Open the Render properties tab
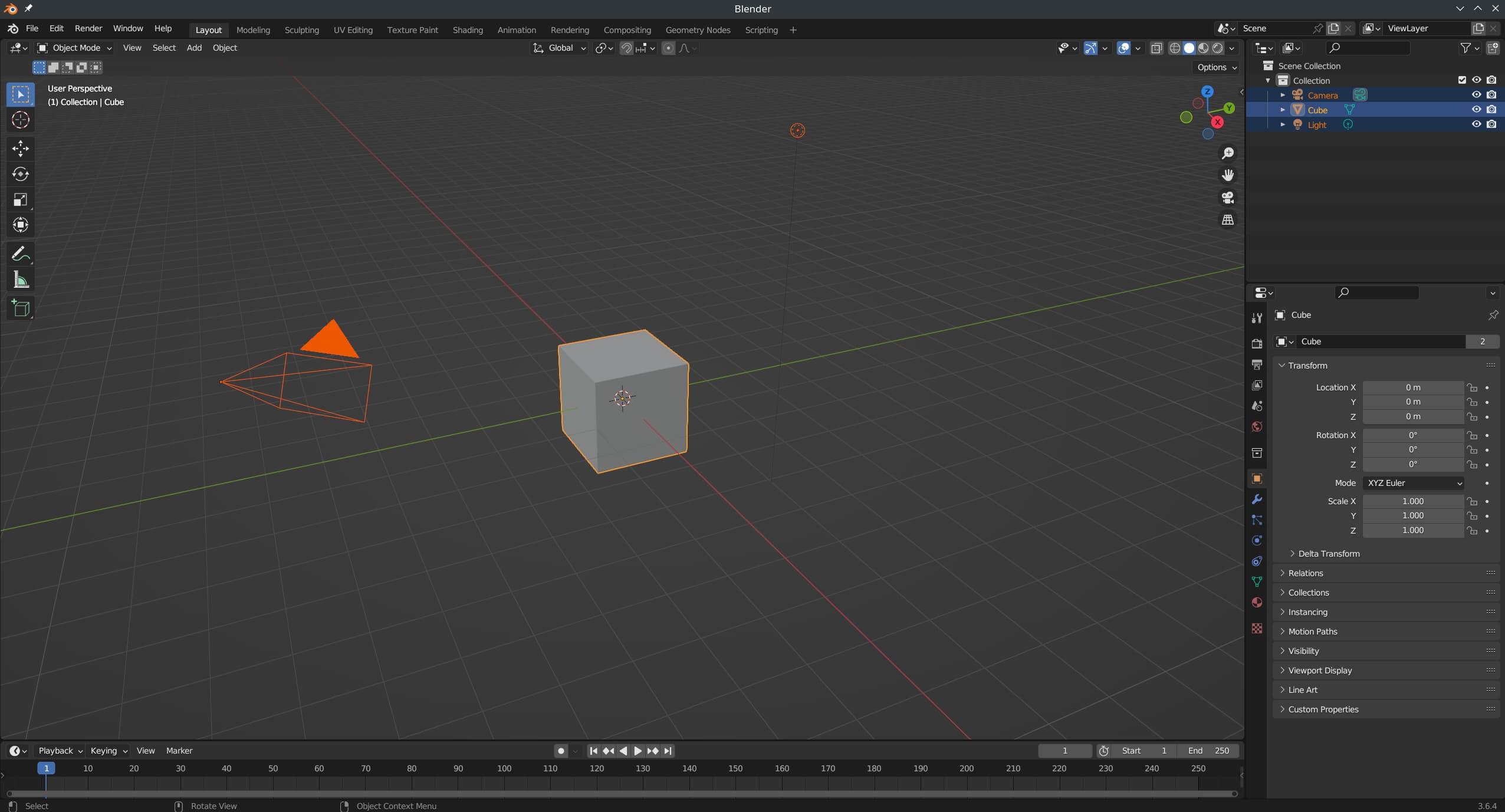 (x=1257, y=343)
